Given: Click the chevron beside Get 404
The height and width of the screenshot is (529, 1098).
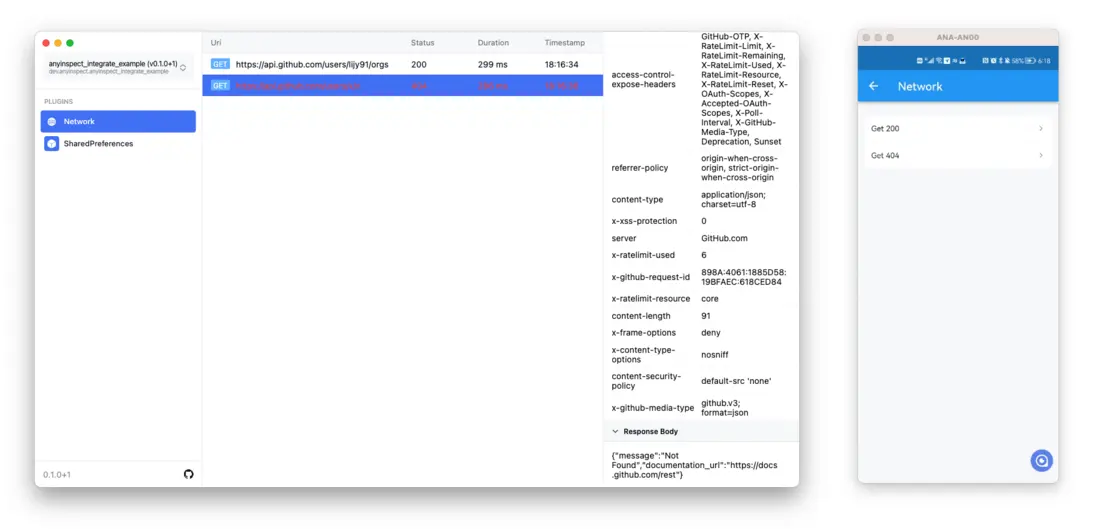Looking at the screenshot, I should (x=1041, y=156).
